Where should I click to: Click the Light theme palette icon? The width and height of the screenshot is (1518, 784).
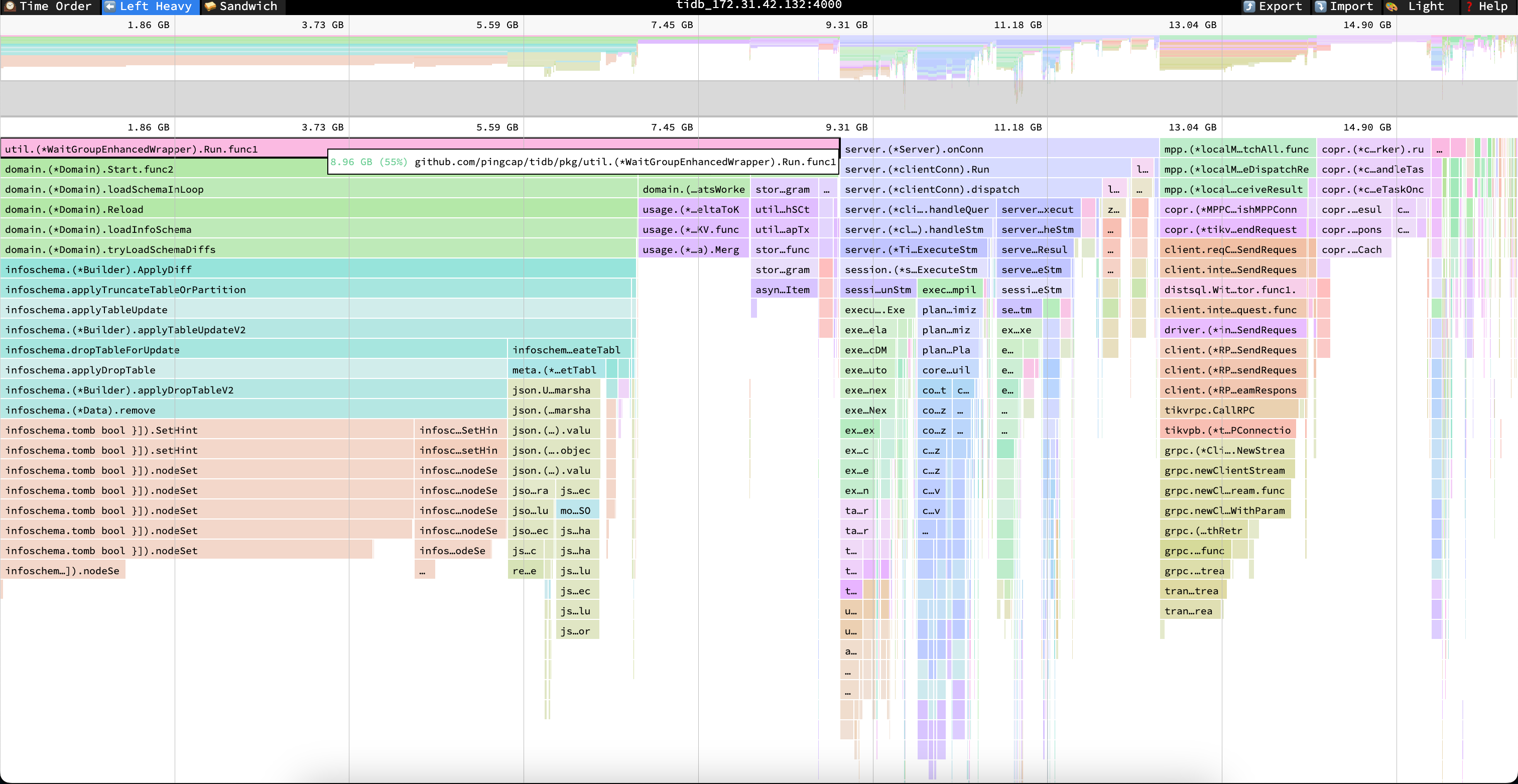pyautogui.click(x=1392, y=7)
